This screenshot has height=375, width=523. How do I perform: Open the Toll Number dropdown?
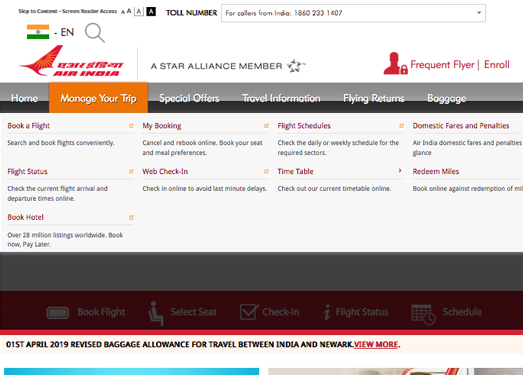[353, 13]
